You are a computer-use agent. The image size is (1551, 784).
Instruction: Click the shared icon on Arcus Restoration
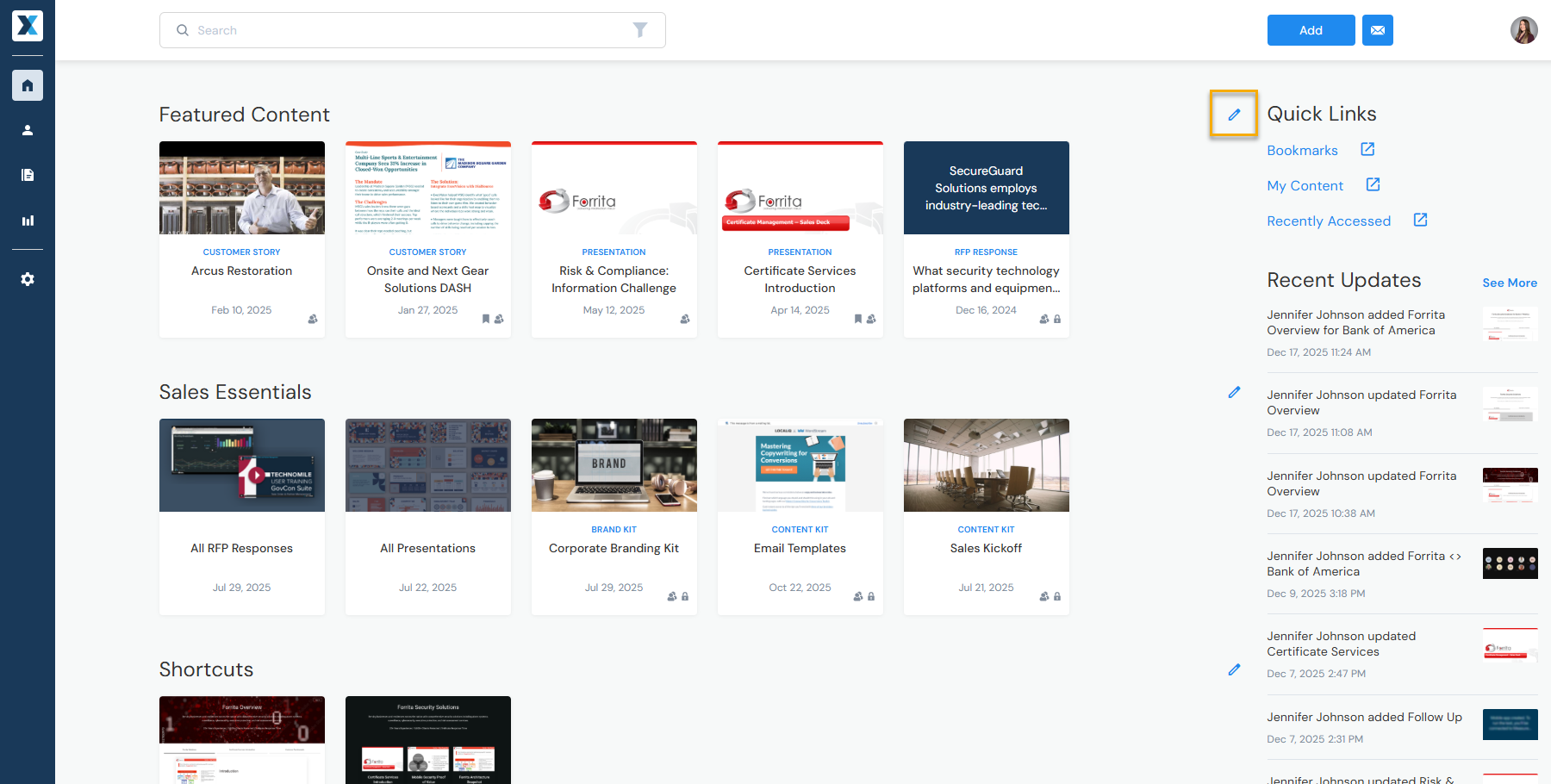point(313,319)
